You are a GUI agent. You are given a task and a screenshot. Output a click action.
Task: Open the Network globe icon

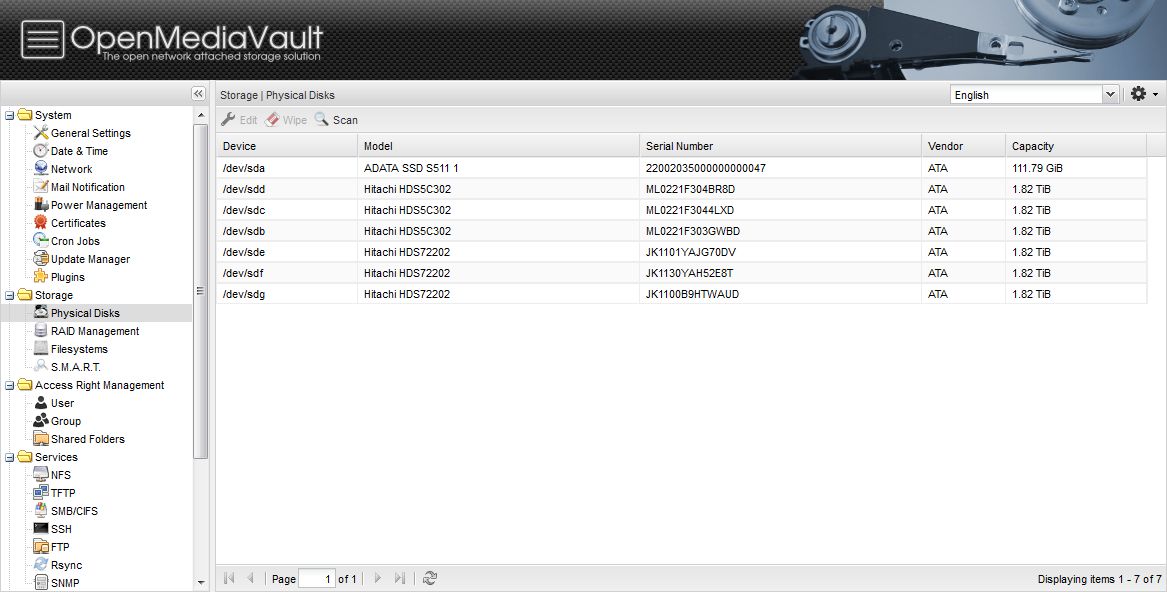point(41,168)
